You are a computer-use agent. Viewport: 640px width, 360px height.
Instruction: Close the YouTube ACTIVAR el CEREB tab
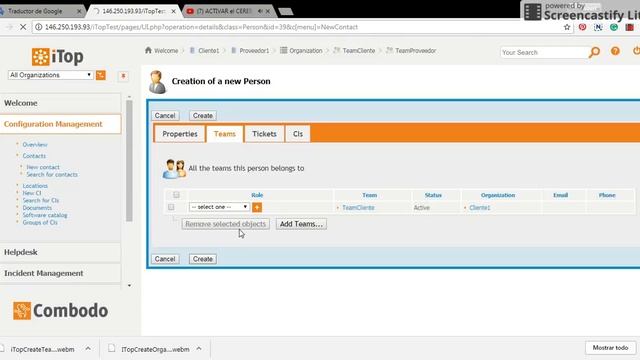pyautogui.click(x=268, y=11)
